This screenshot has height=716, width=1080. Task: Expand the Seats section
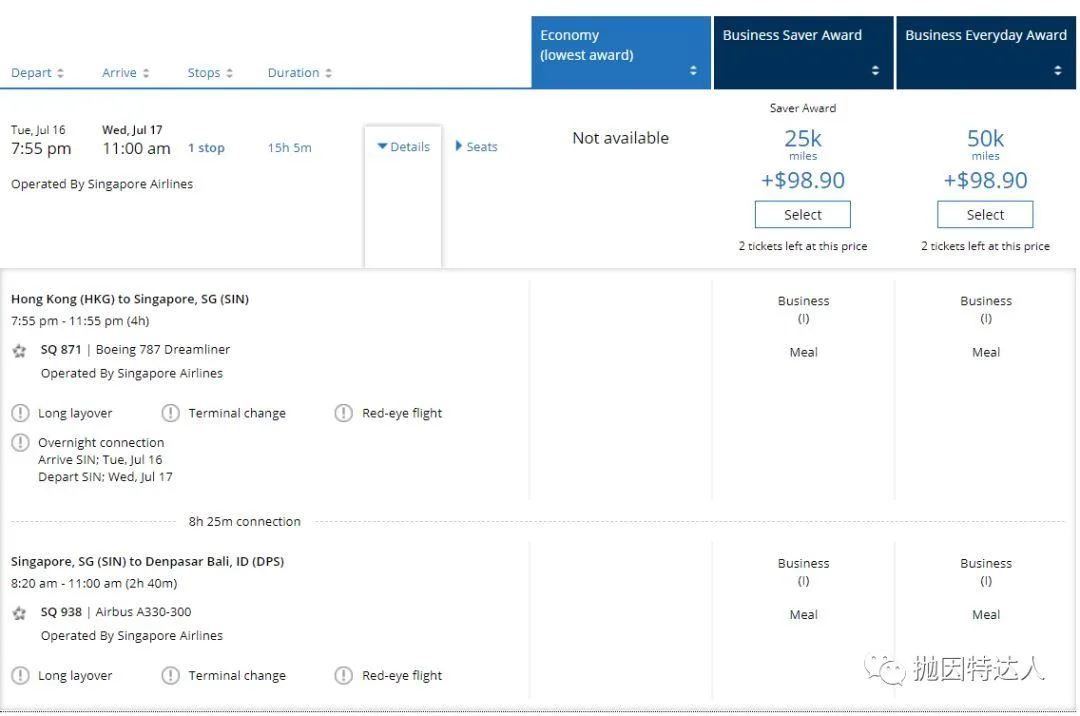(x=476, y=147)
